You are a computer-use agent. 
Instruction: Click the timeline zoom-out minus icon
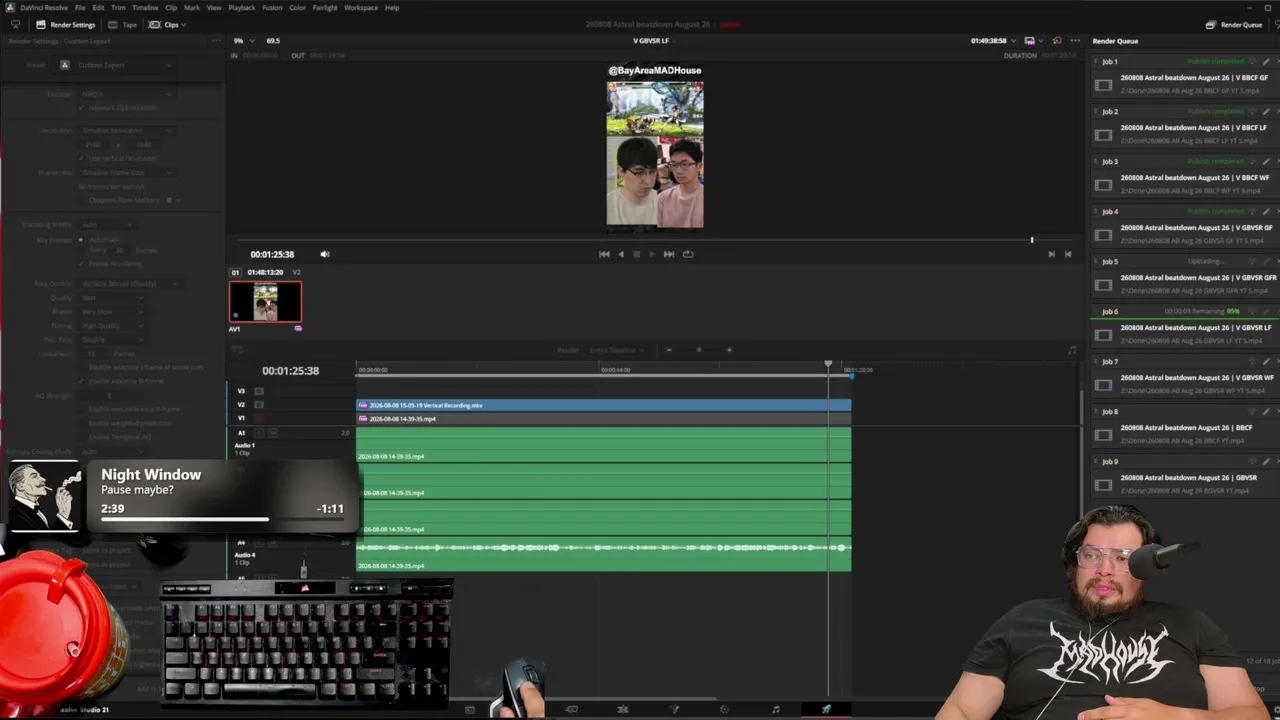tap(669, 350)
